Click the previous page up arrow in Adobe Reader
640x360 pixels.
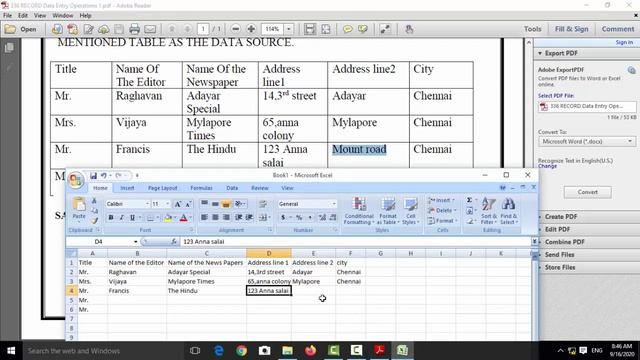pos(172,29)
